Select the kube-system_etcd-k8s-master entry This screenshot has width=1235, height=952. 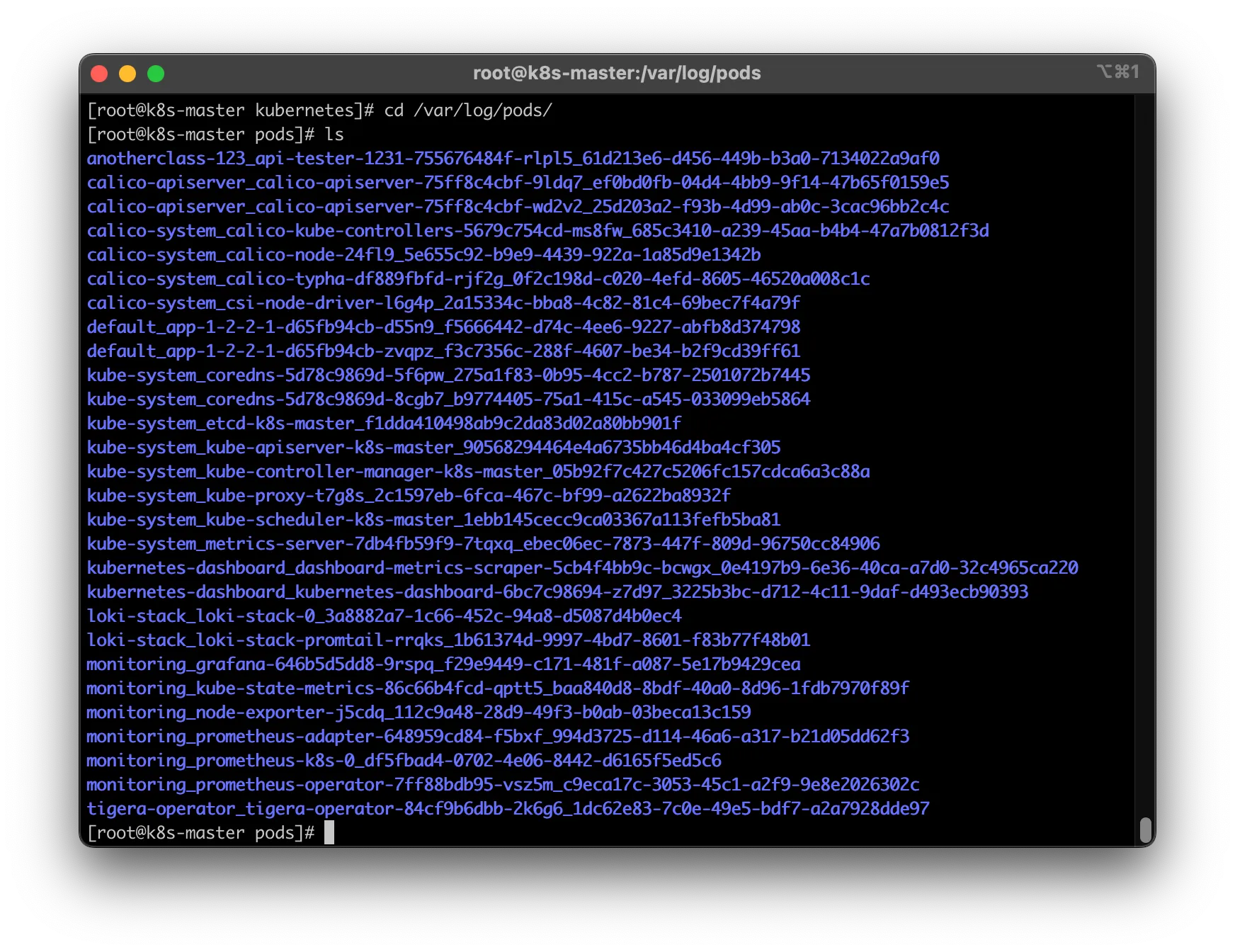click(385, 424)
